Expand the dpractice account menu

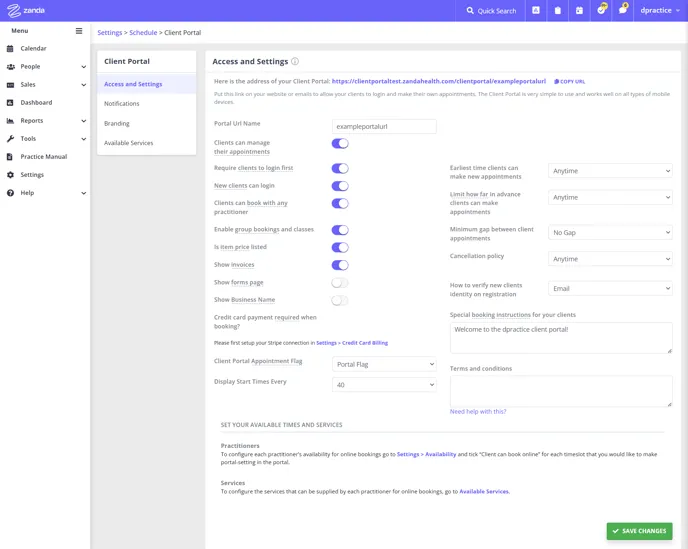coord(660,11)
